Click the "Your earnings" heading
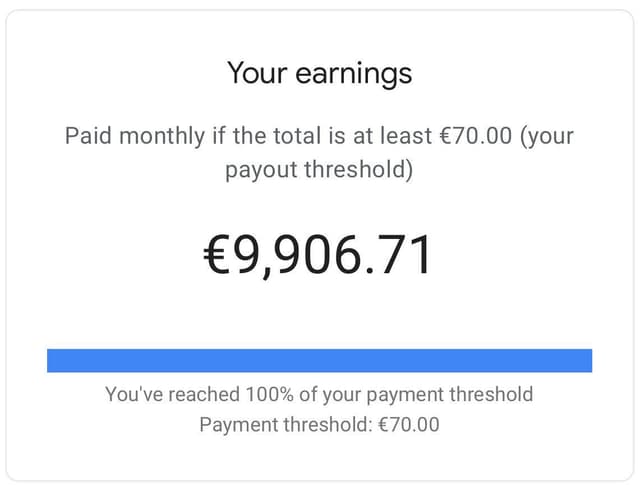The image size is (640, 487). (319, 73)
